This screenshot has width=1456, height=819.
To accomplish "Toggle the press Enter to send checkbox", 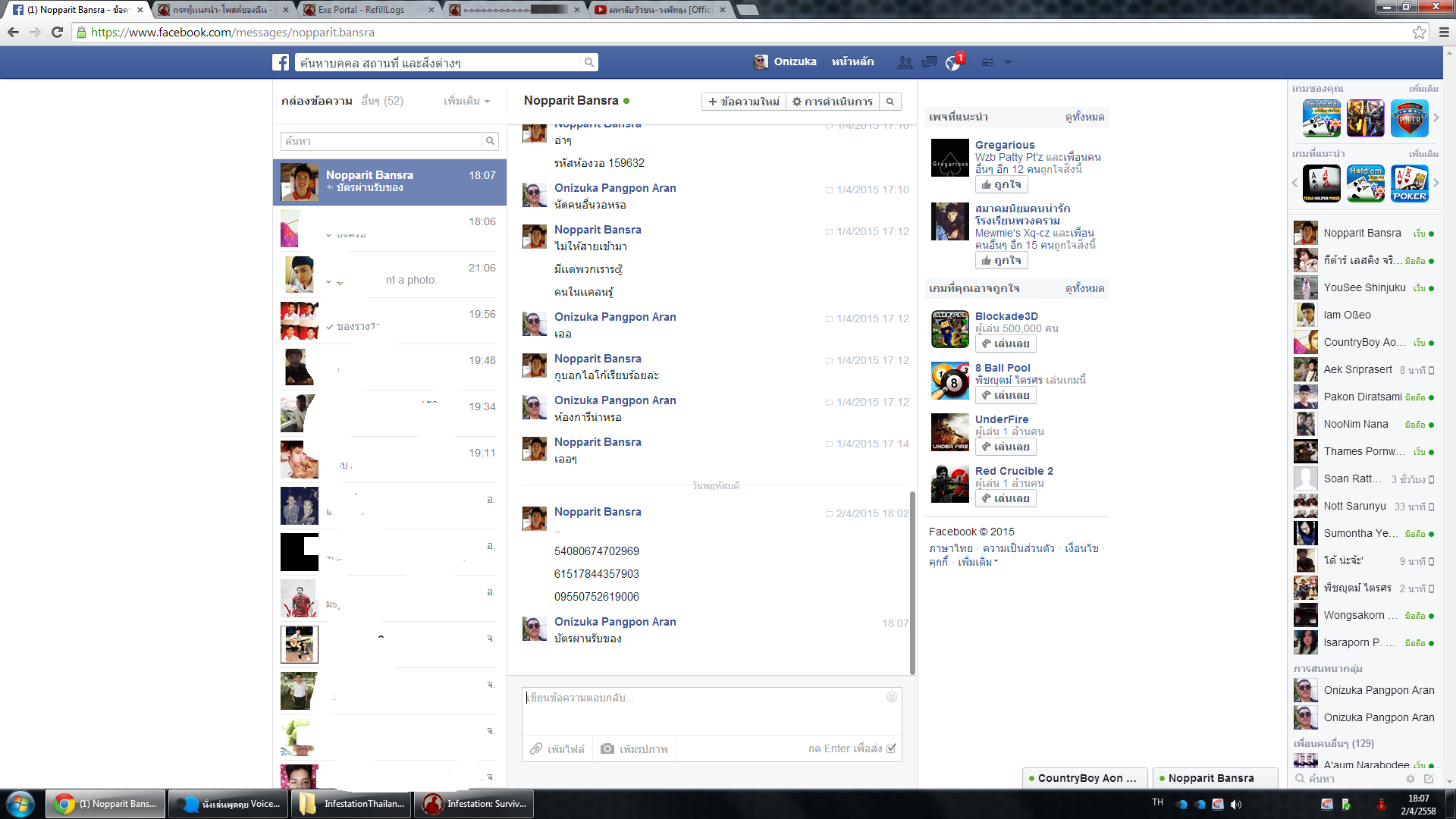I will [x=892, y=748].
